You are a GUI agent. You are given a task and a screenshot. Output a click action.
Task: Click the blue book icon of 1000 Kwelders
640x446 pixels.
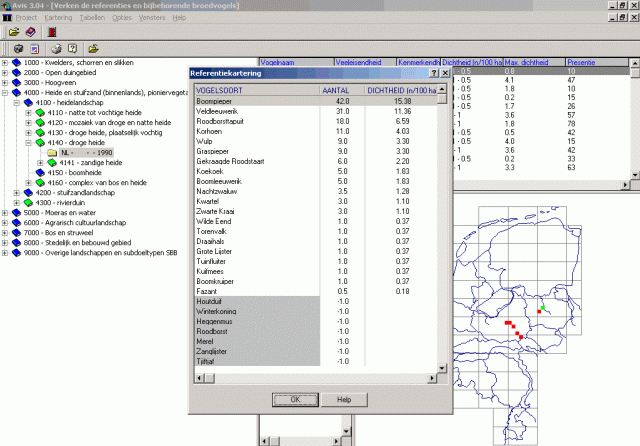click(16, 62)
